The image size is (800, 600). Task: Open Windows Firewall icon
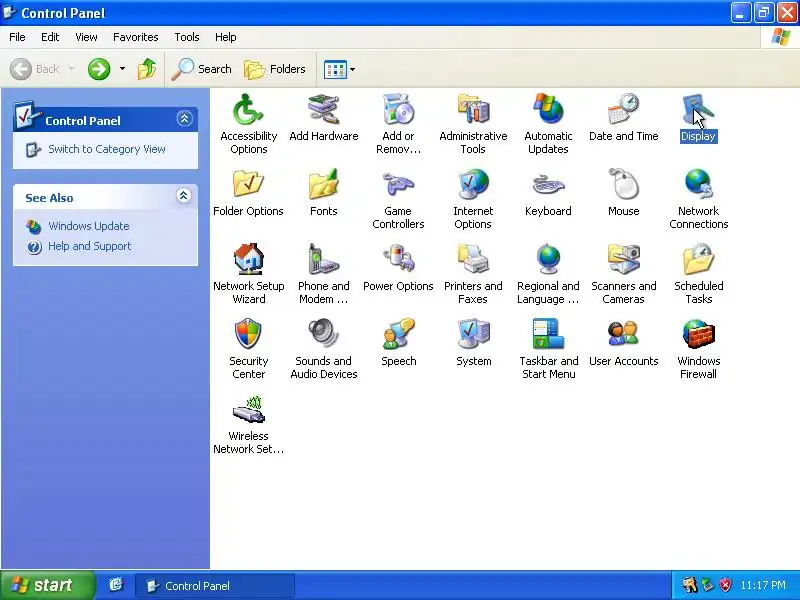pyautogui.click(x=698, y=334)
